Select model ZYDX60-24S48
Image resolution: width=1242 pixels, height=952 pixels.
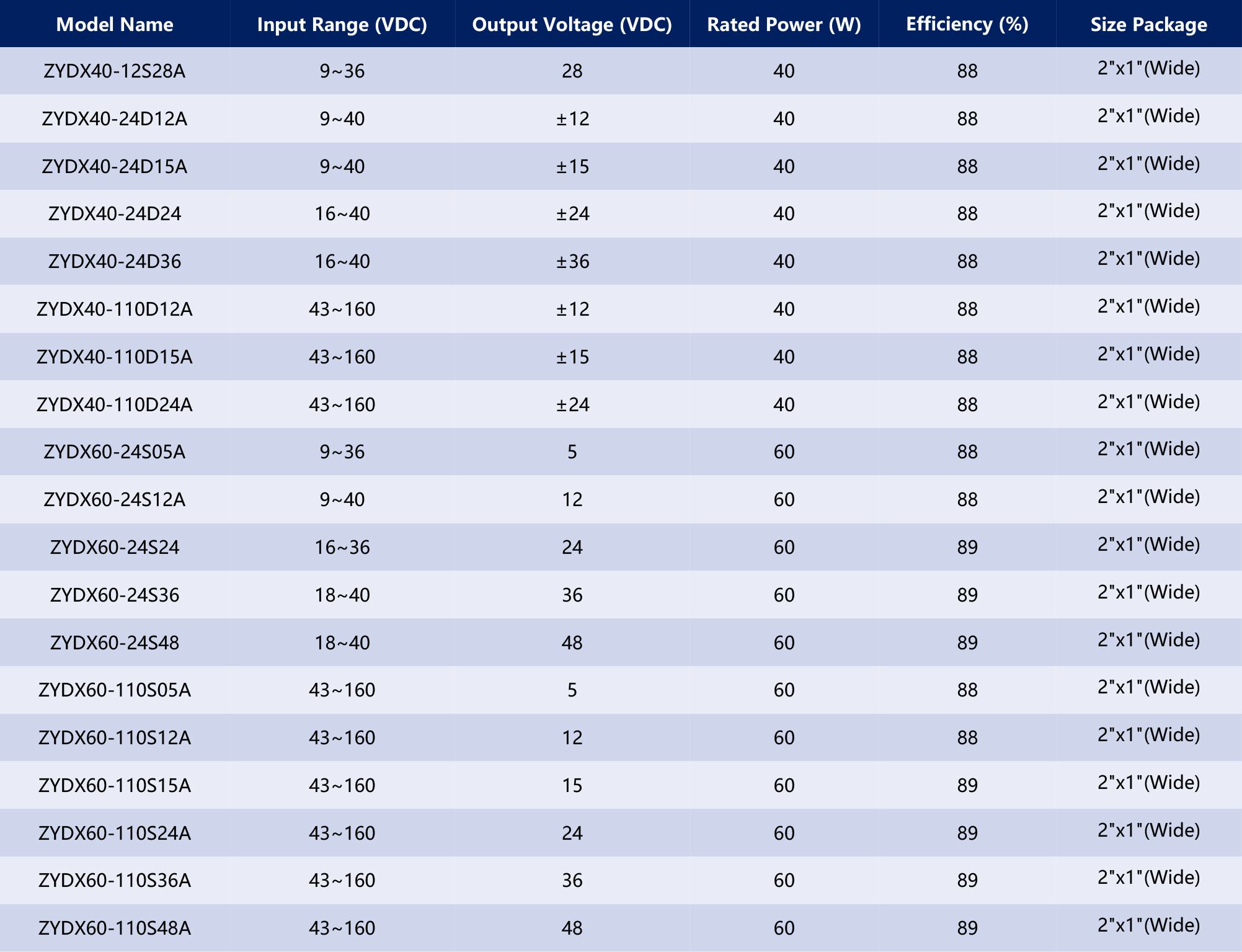pos(115,643)
